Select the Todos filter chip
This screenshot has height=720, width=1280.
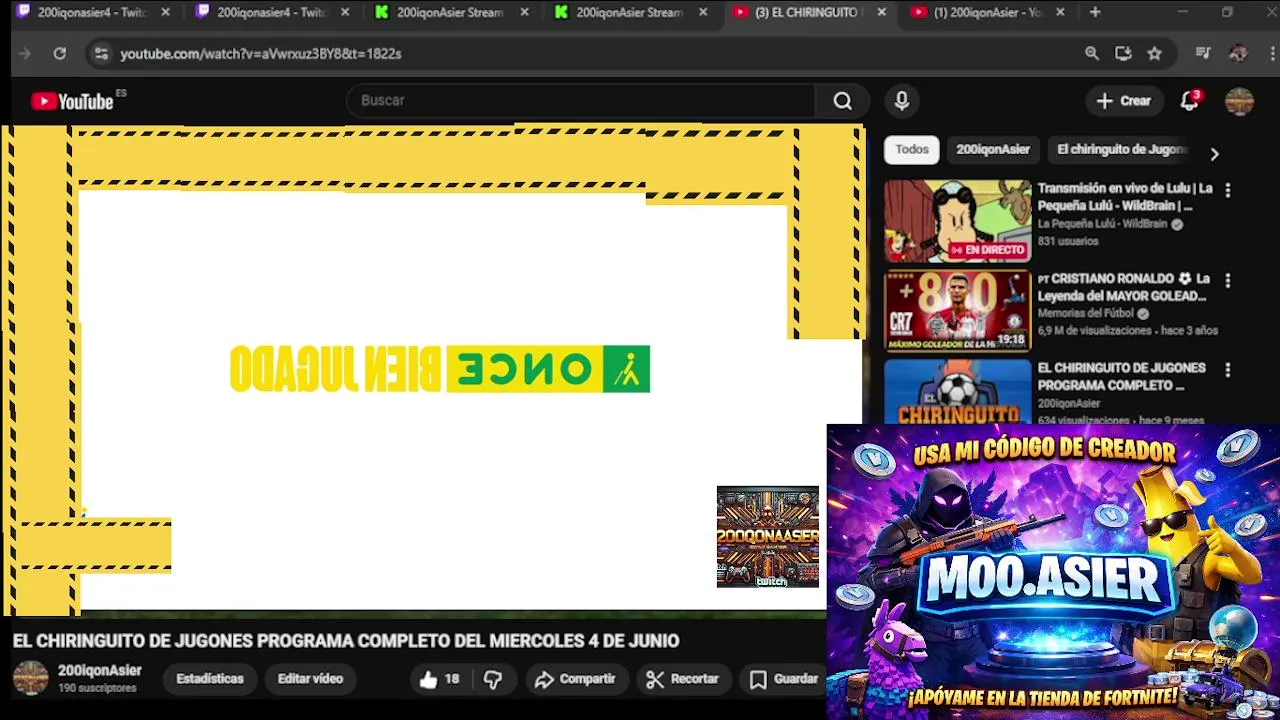point(911,149)
